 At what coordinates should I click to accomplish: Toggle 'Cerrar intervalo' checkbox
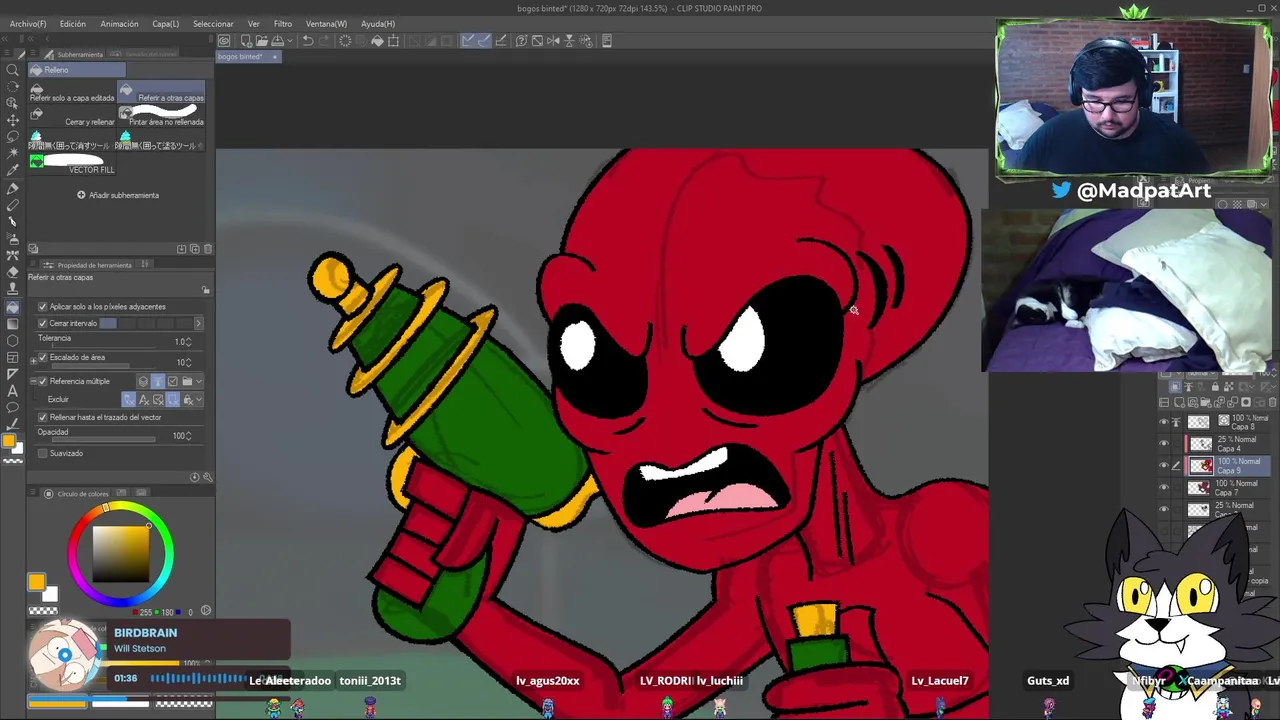click(42, 323)
